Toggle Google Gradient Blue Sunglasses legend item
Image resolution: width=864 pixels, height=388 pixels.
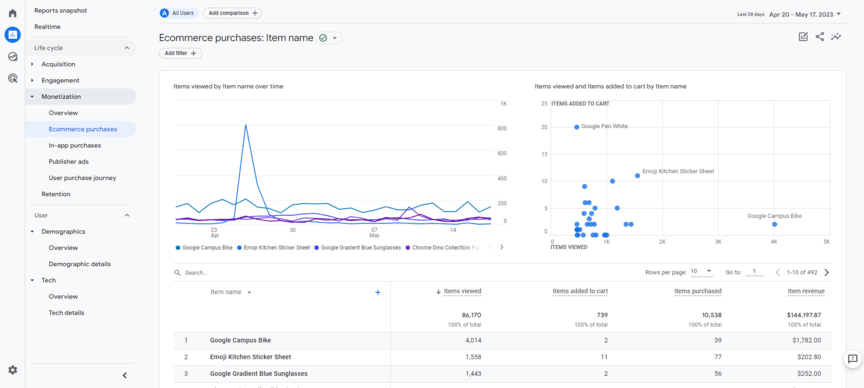click(357, 248)
